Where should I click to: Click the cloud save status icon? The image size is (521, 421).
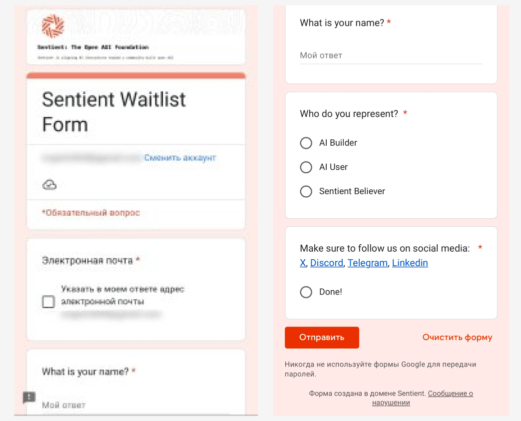[49, 185]
